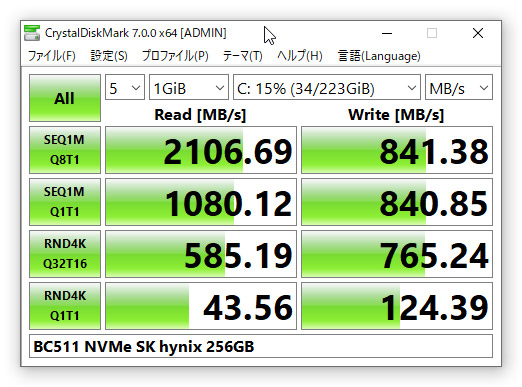This screenshot has height=387, width=522.
Task: Click the Write [MB/s] column header
Action: (396, 115)
